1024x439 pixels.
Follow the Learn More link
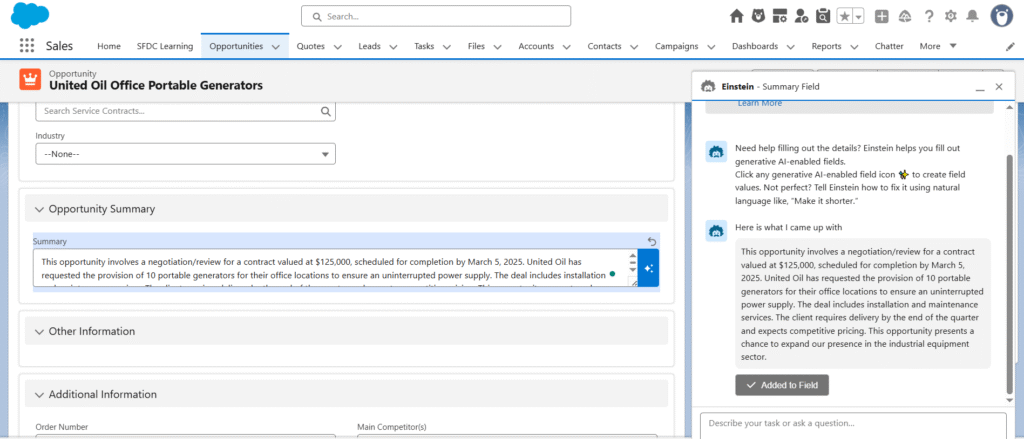[x=759, y=103]
